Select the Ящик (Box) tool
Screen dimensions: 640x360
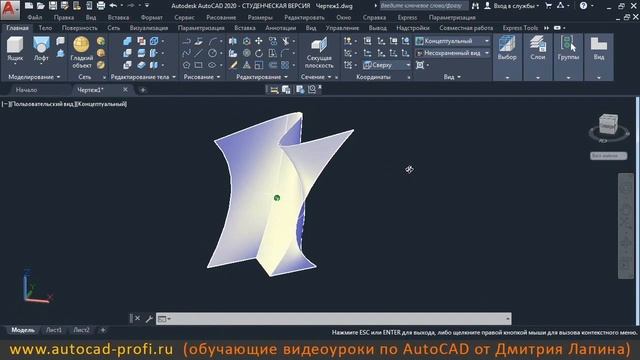[15, 50]
